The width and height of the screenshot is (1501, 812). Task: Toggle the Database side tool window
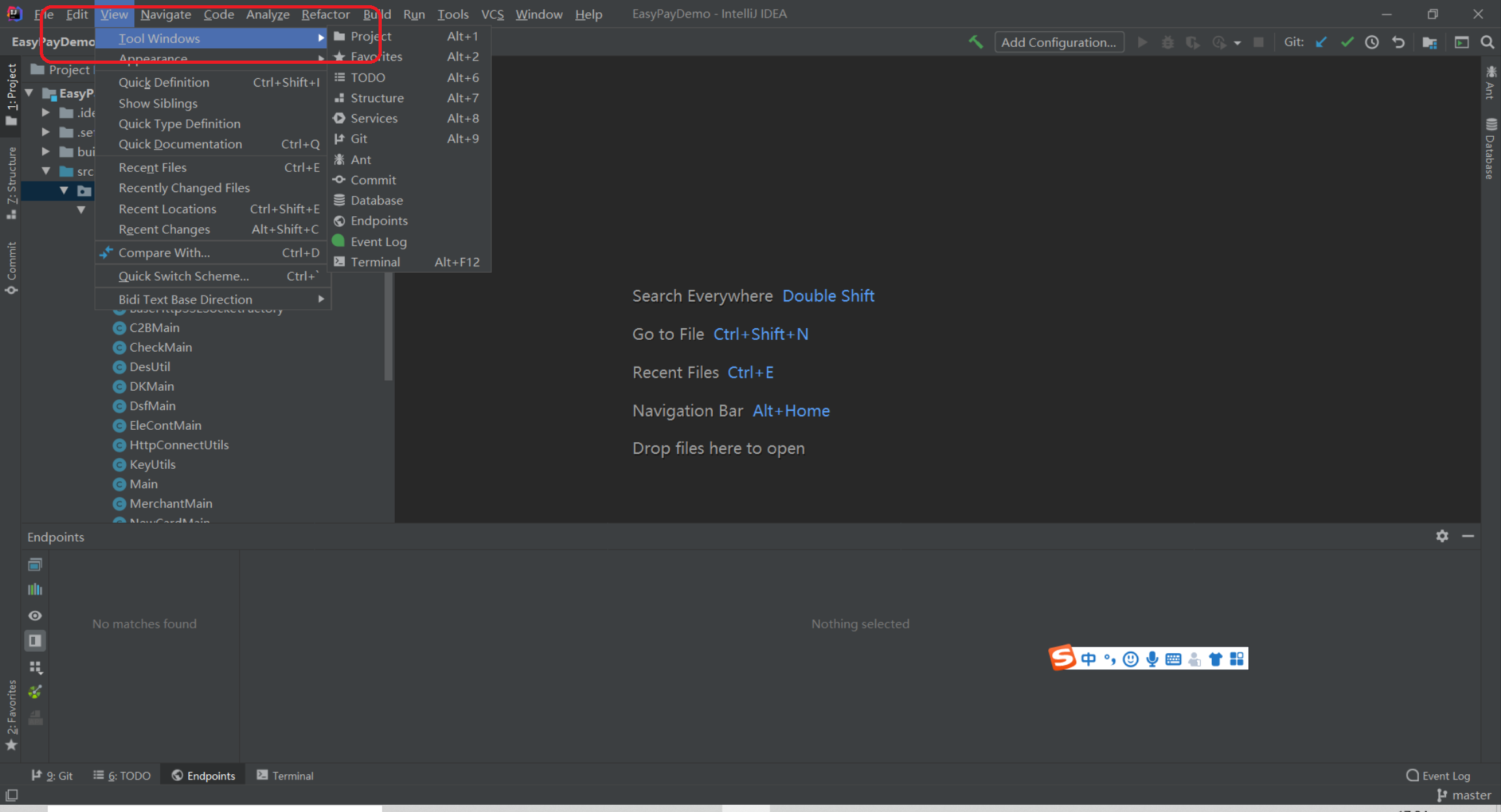coord(1491,148)
